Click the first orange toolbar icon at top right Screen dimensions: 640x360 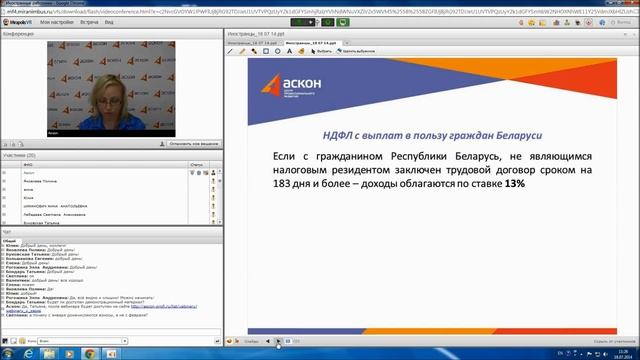(521, 22)
